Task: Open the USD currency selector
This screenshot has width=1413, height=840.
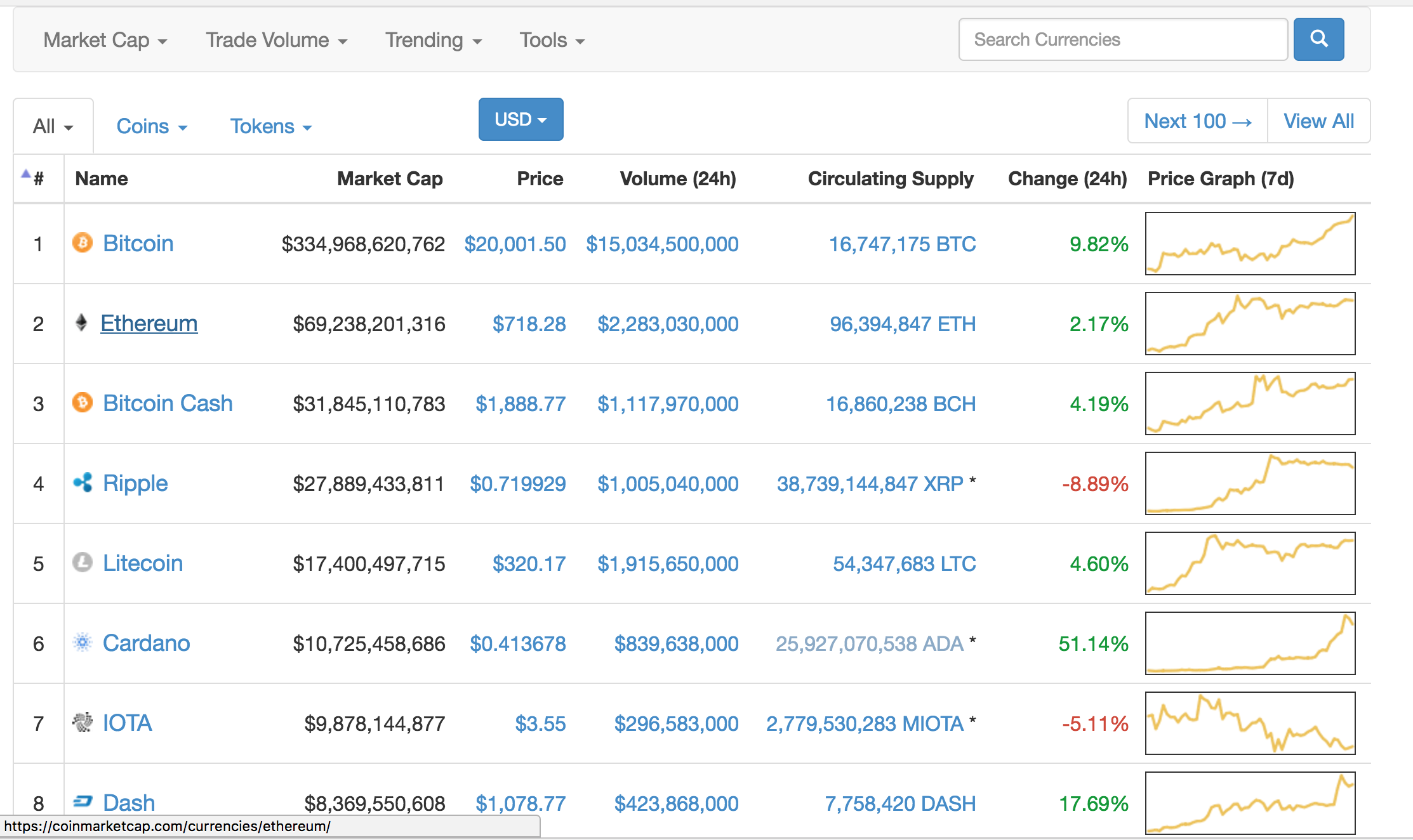Action: (521, 119)
